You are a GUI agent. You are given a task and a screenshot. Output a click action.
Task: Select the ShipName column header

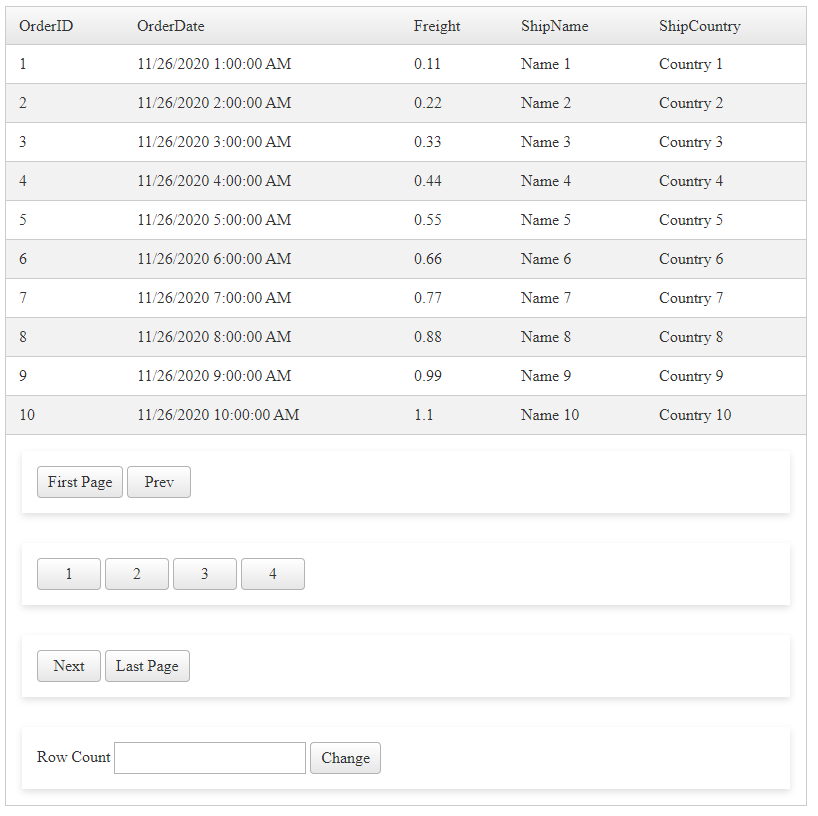coord(554,26)
